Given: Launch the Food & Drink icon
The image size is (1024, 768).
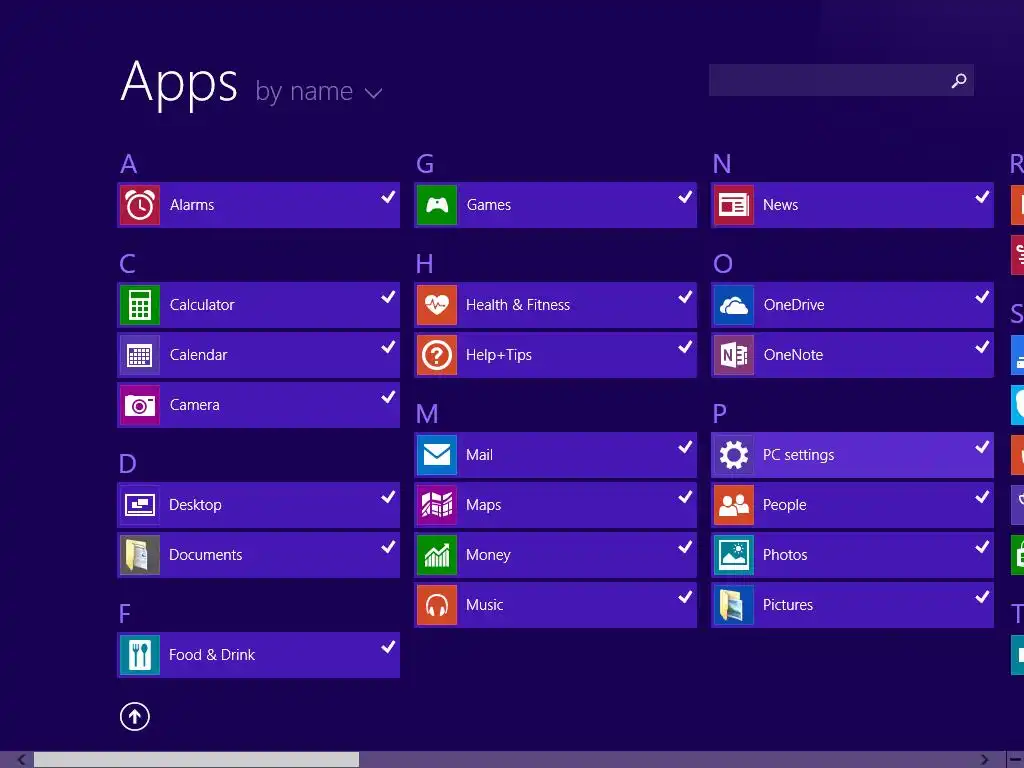Looking at the screenshot, I should click(x=140, y=655).
